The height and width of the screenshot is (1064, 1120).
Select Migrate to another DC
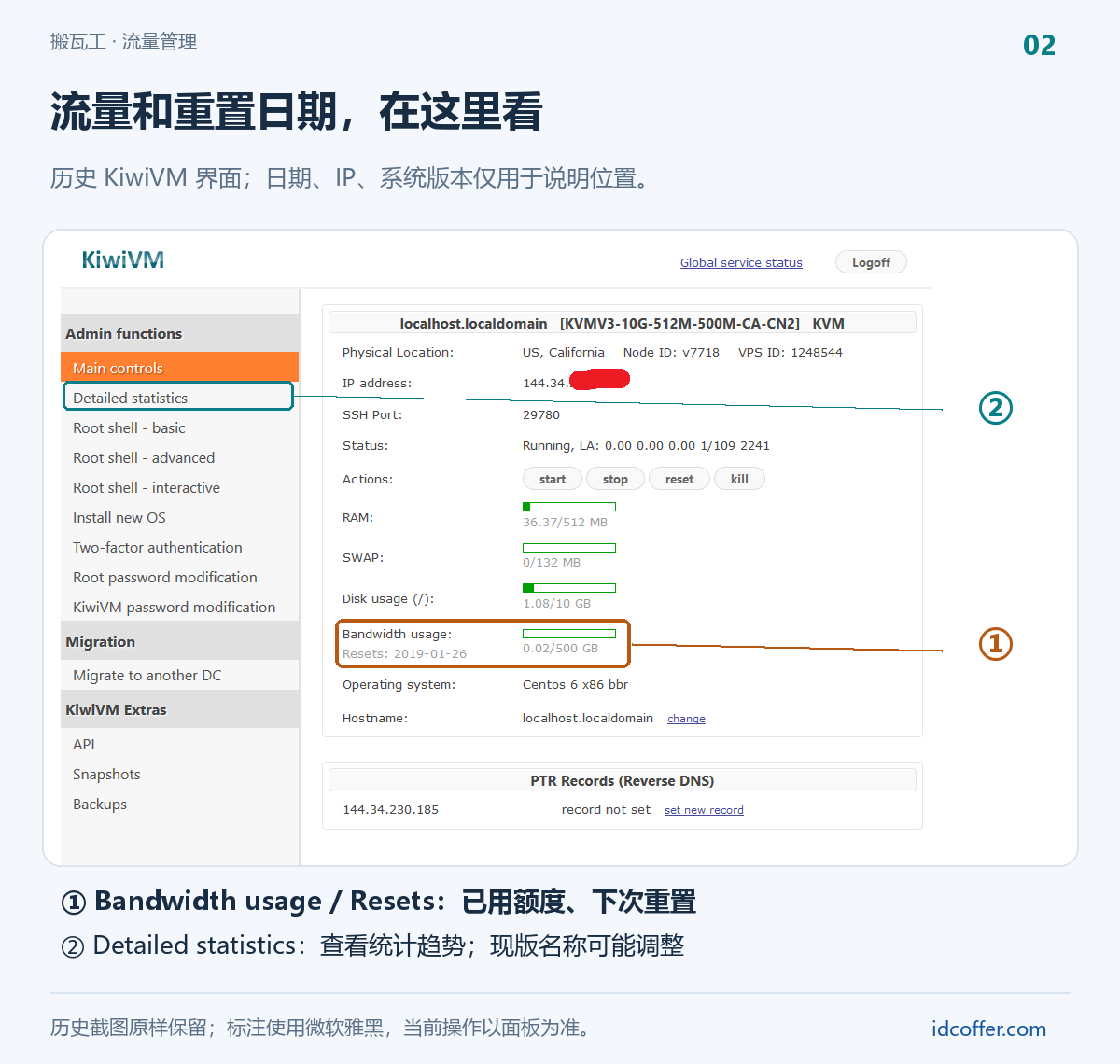pyautogui.click(x=147, y=675)
